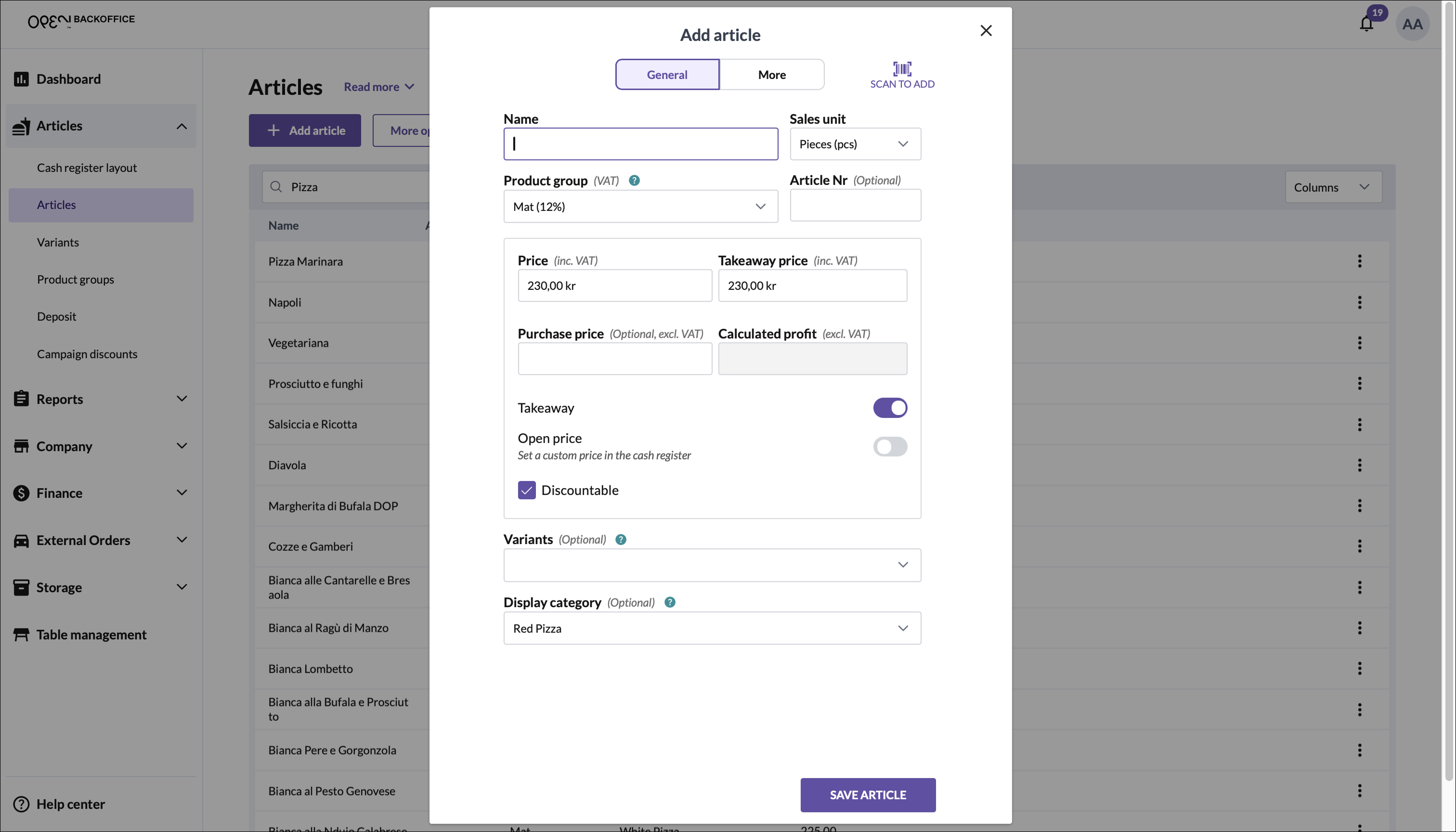
Task: Click the Table management icon
Action: pyautogui.click(x=21, y=635)
